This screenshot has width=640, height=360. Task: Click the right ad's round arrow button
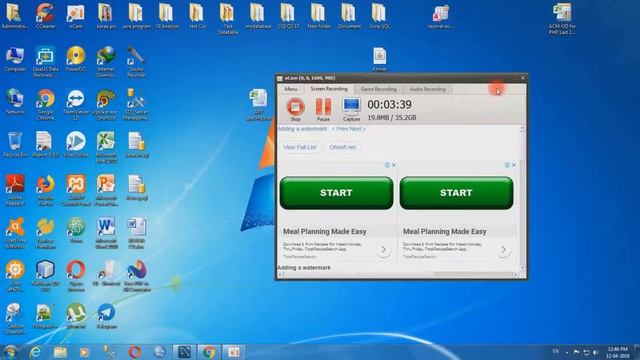[x=503, y=249]
